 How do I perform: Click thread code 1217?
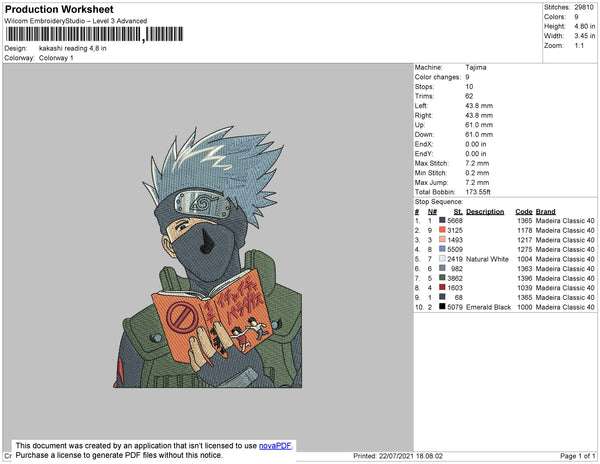525,240
